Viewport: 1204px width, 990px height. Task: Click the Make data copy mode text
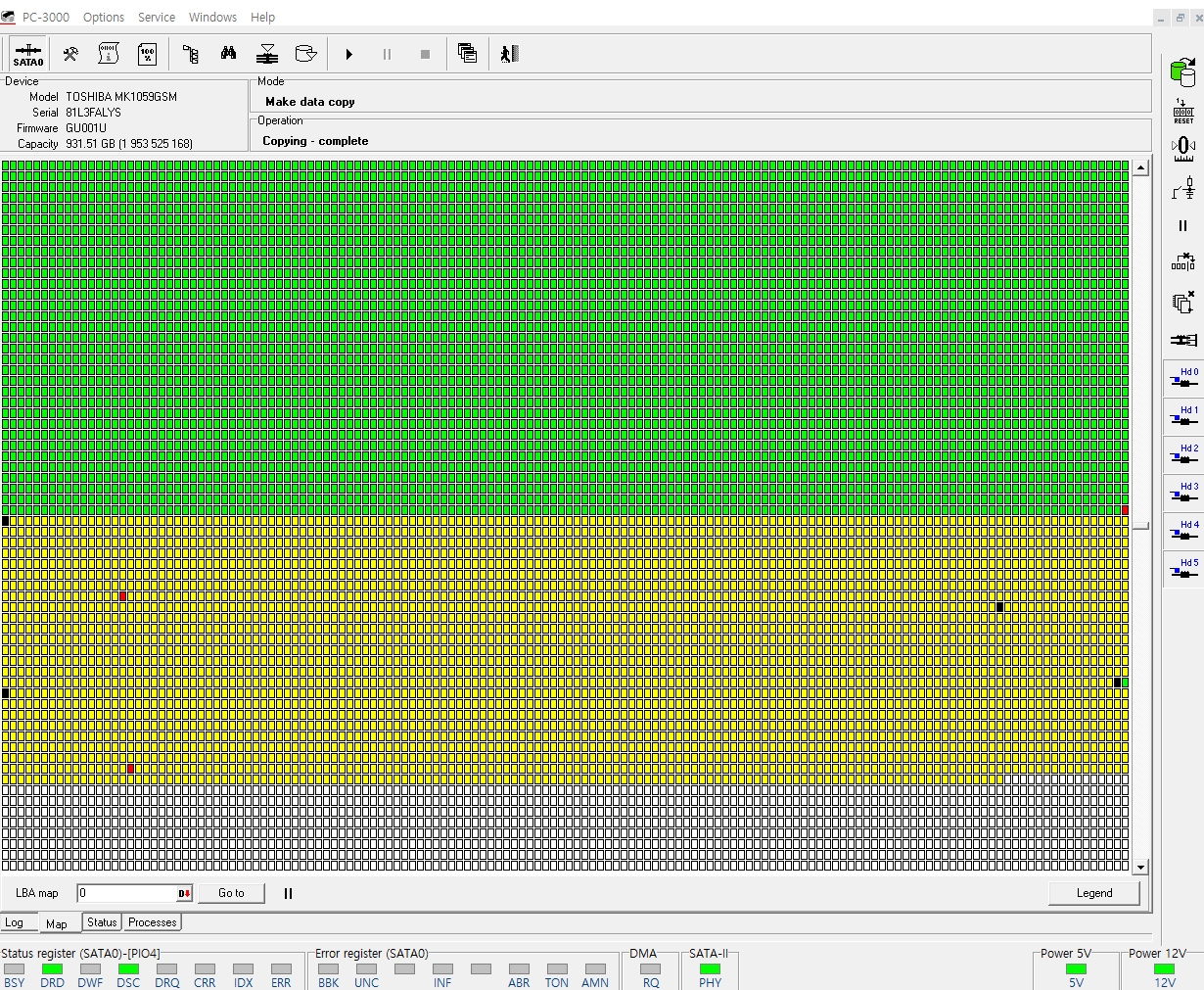tap(309, 102)
